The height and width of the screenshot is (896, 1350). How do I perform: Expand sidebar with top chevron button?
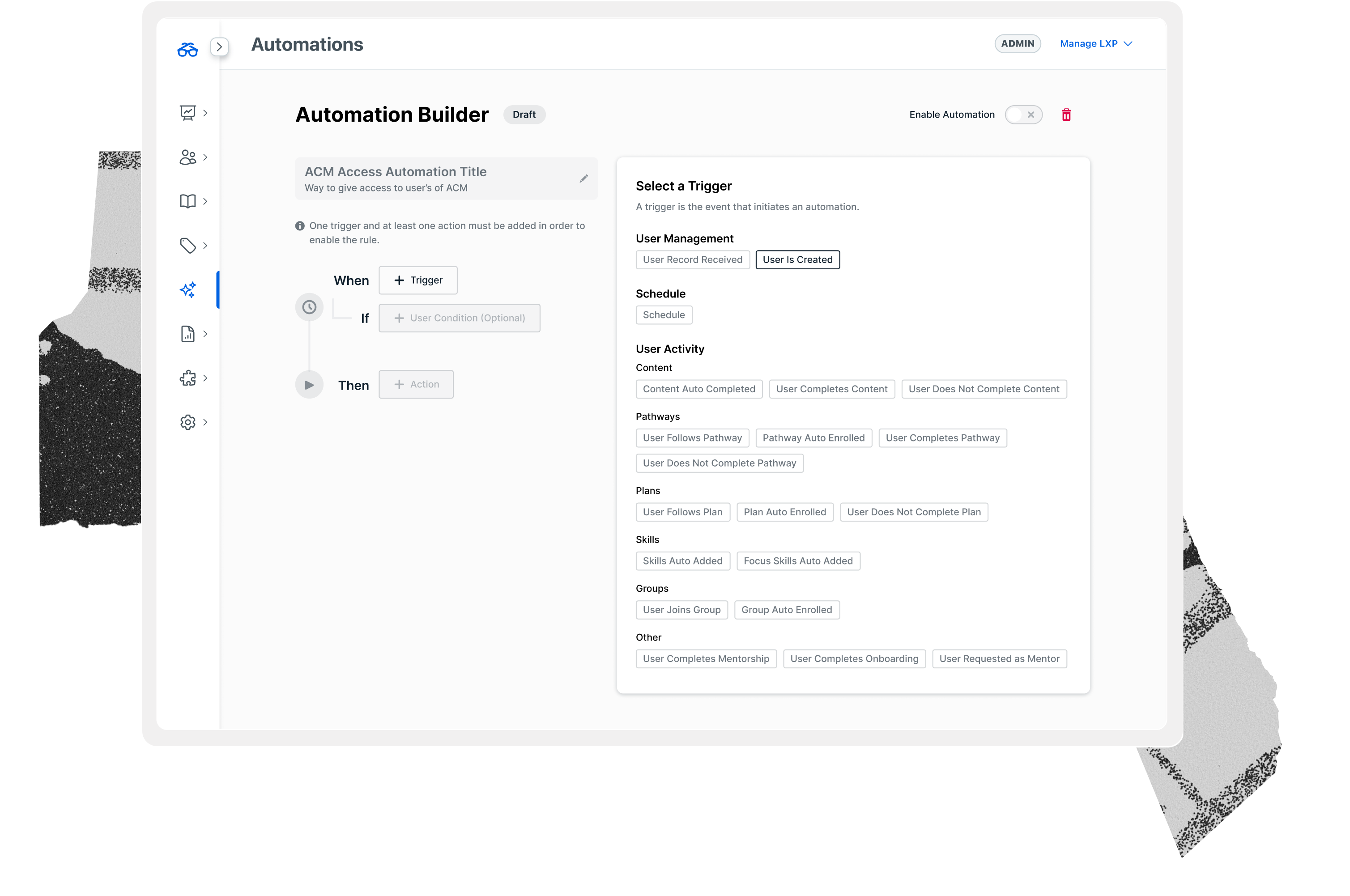(x=219, y=47)
